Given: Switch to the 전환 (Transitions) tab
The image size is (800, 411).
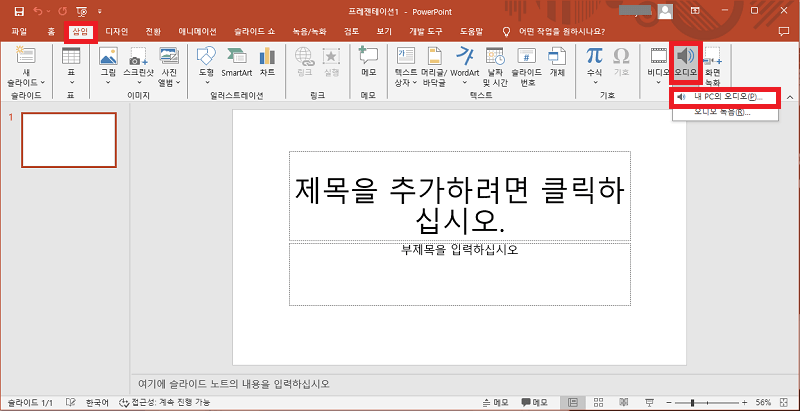Looking at the screenshot, I should coord(153,32).
